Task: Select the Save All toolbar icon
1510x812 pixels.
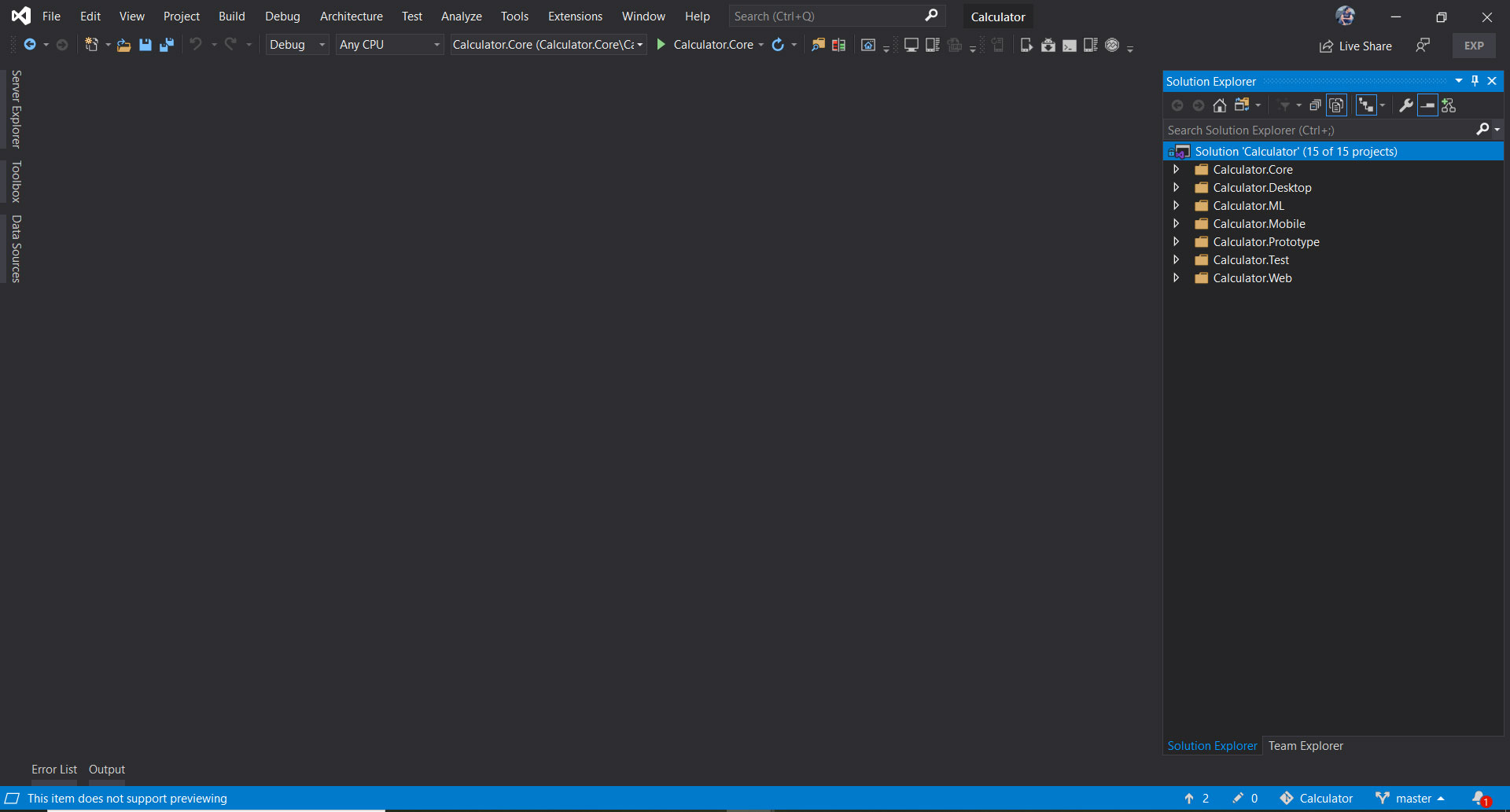Action: click(165, 45)
